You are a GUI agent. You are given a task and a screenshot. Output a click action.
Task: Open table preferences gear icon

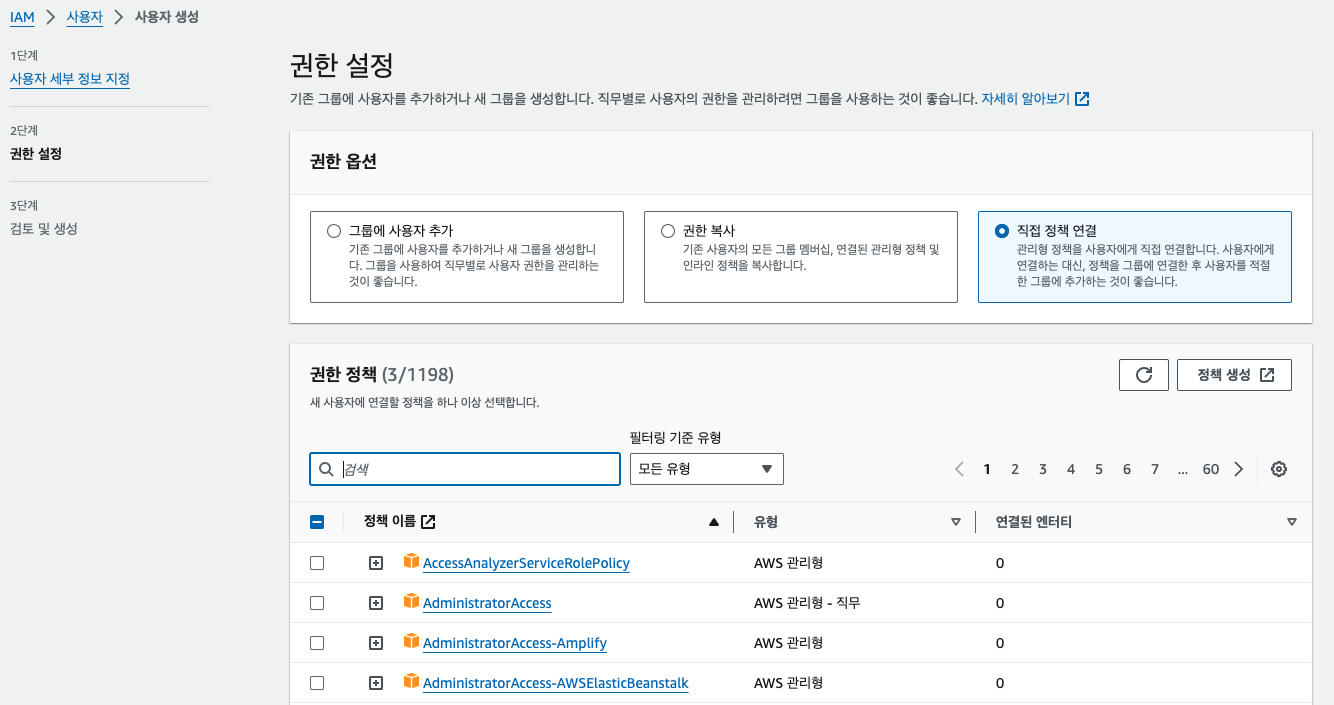coord(1278,469)
